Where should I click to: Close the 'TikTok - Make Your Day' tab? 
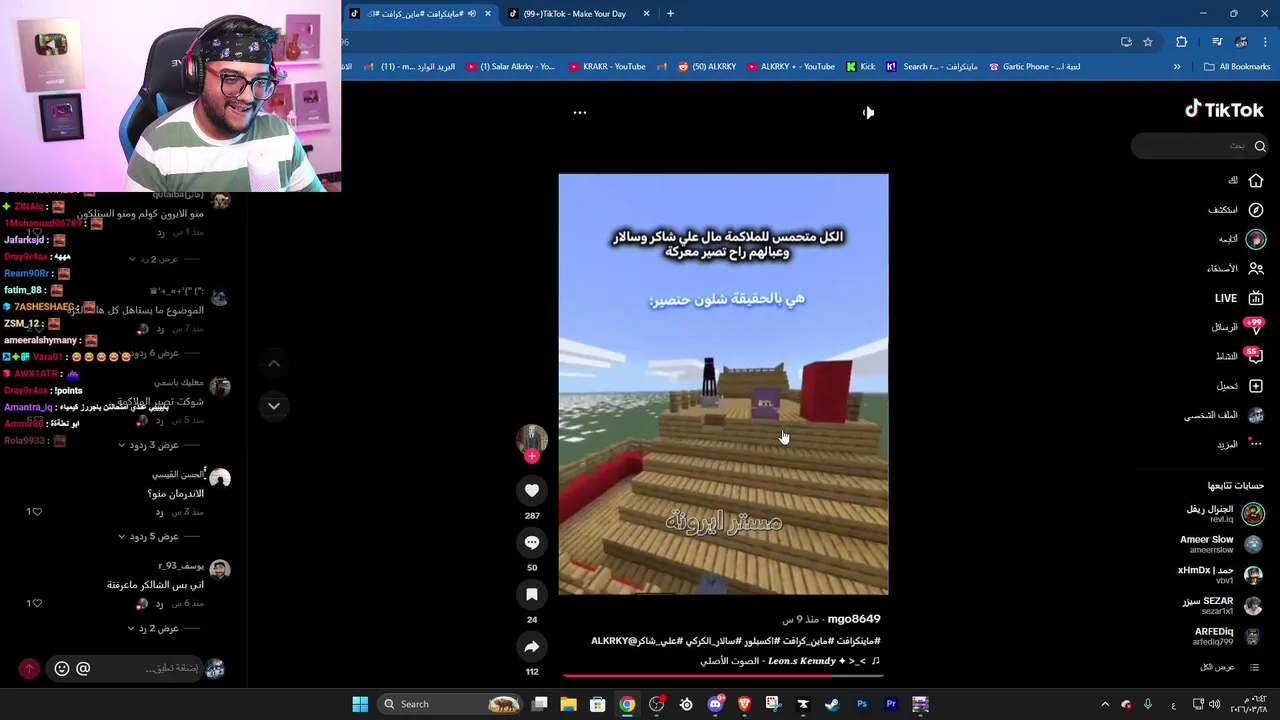tap(646, 14)
